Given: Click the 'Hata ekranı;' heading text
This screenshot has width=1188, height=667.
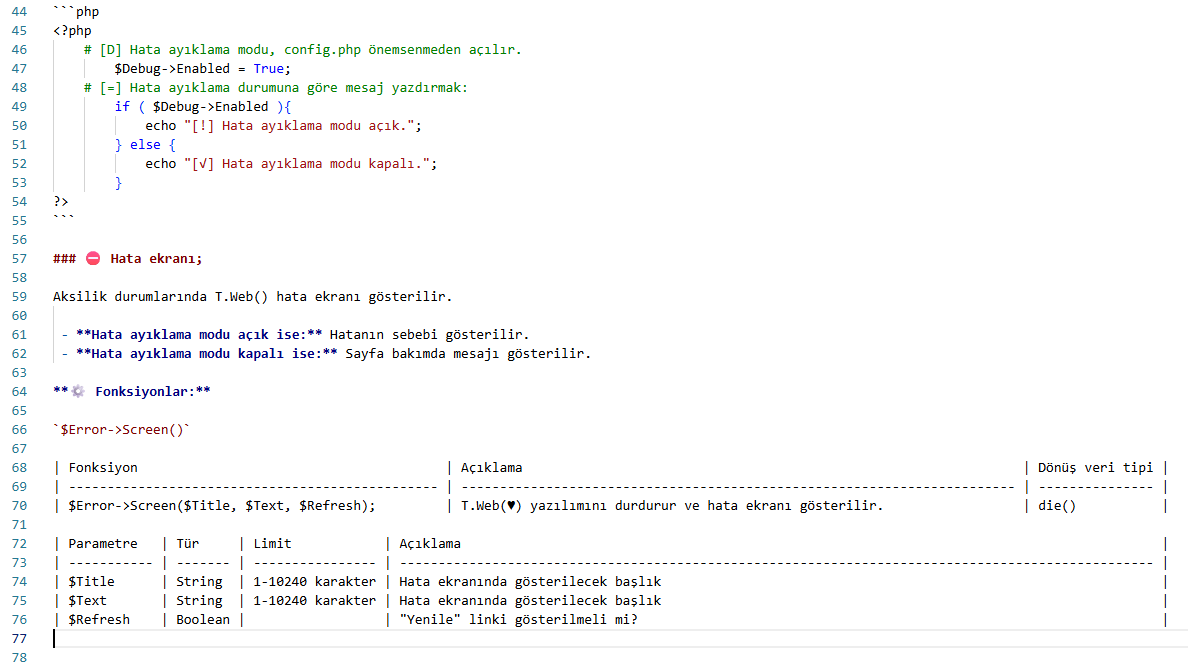Looking at the screenshot, I should pos(156,258).
